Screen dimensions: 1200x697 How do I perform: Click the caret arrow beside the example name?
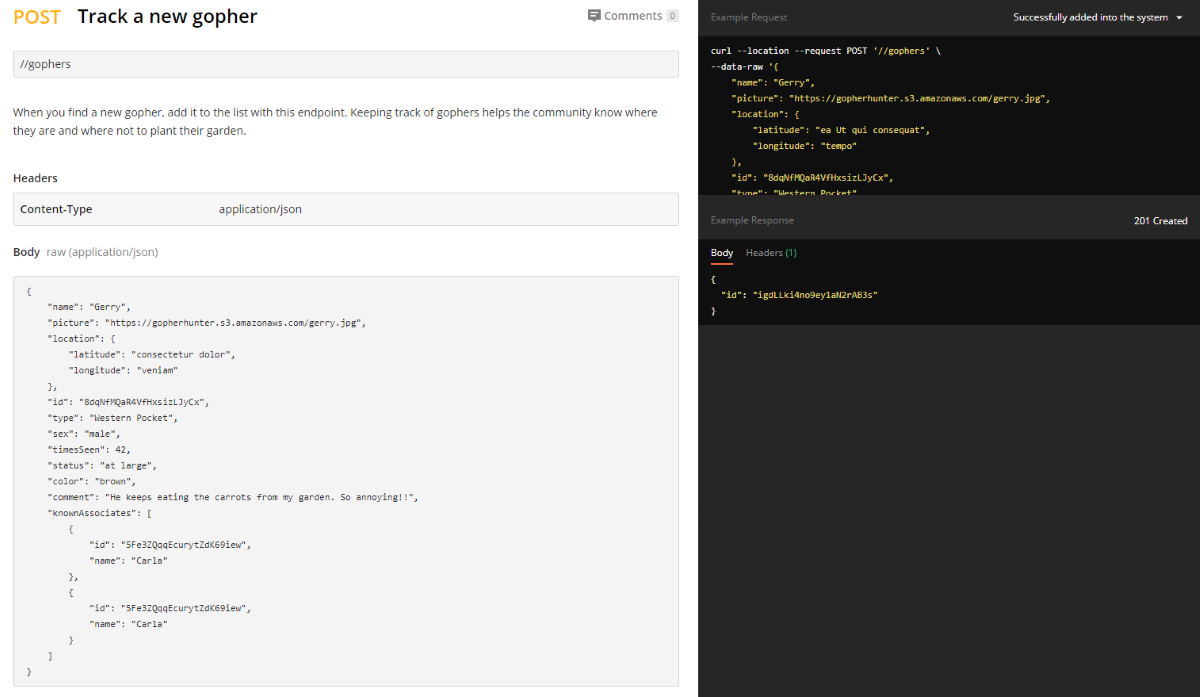1179,18
